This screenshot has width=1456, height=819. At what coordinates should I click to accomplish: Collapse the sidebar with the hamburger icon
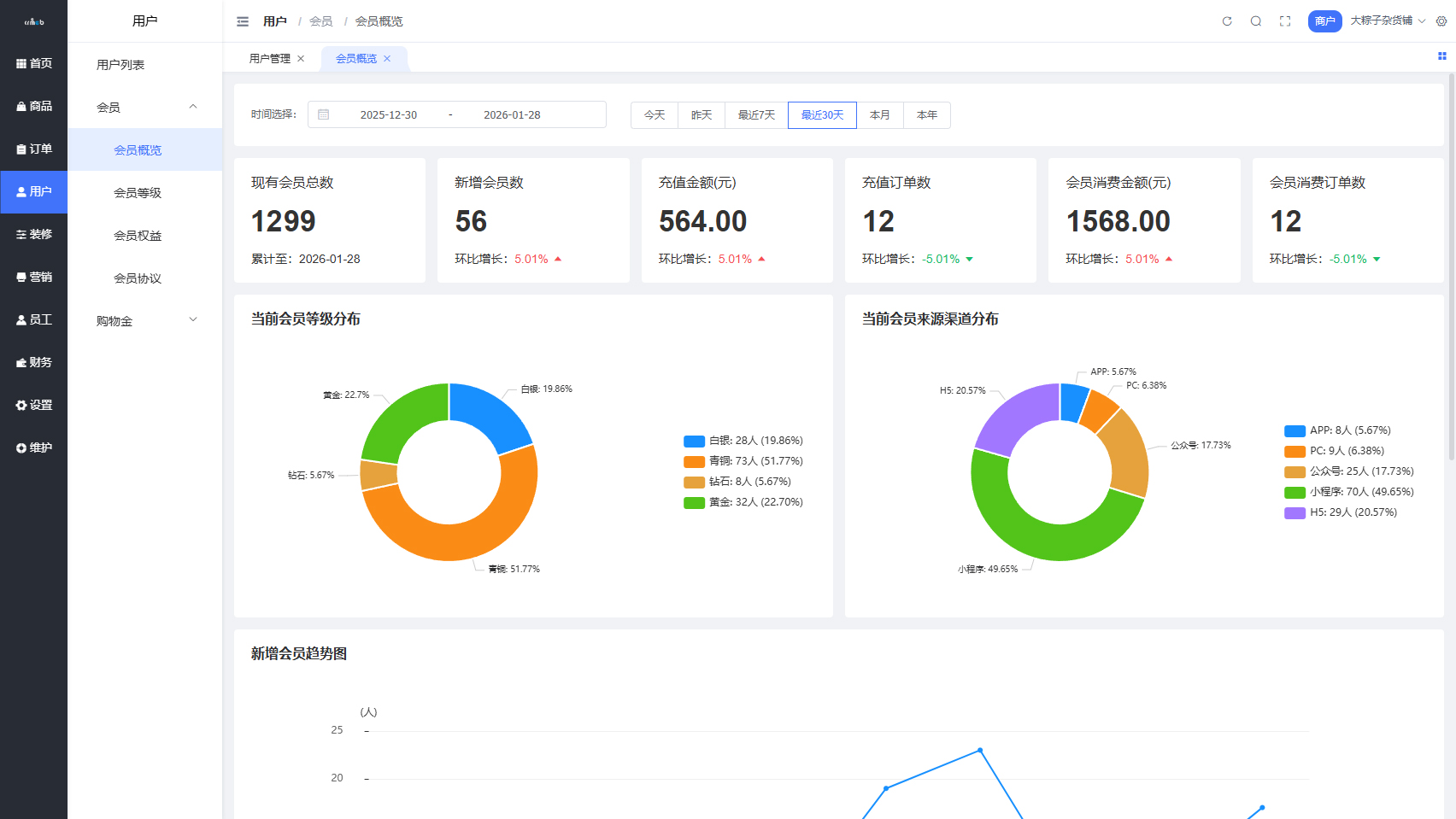243,21
